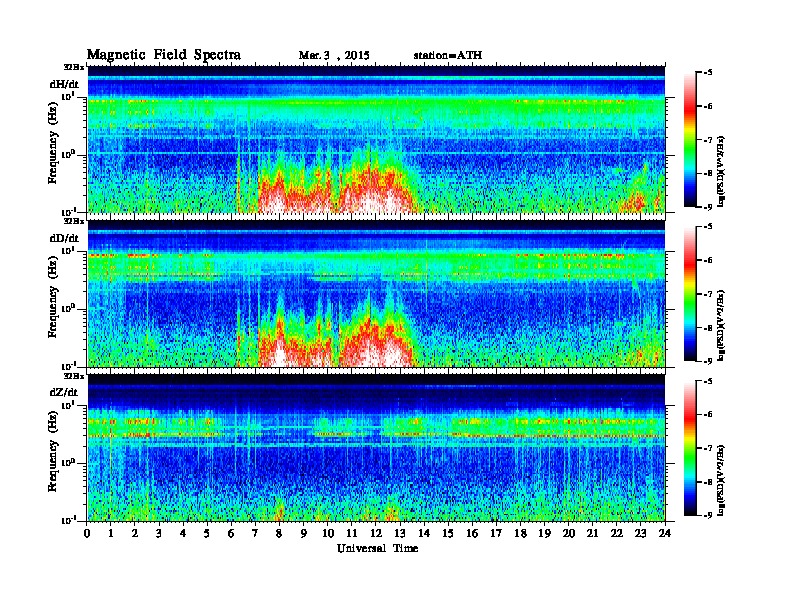Click hour tick label "17" on time axis

point(496,534)
